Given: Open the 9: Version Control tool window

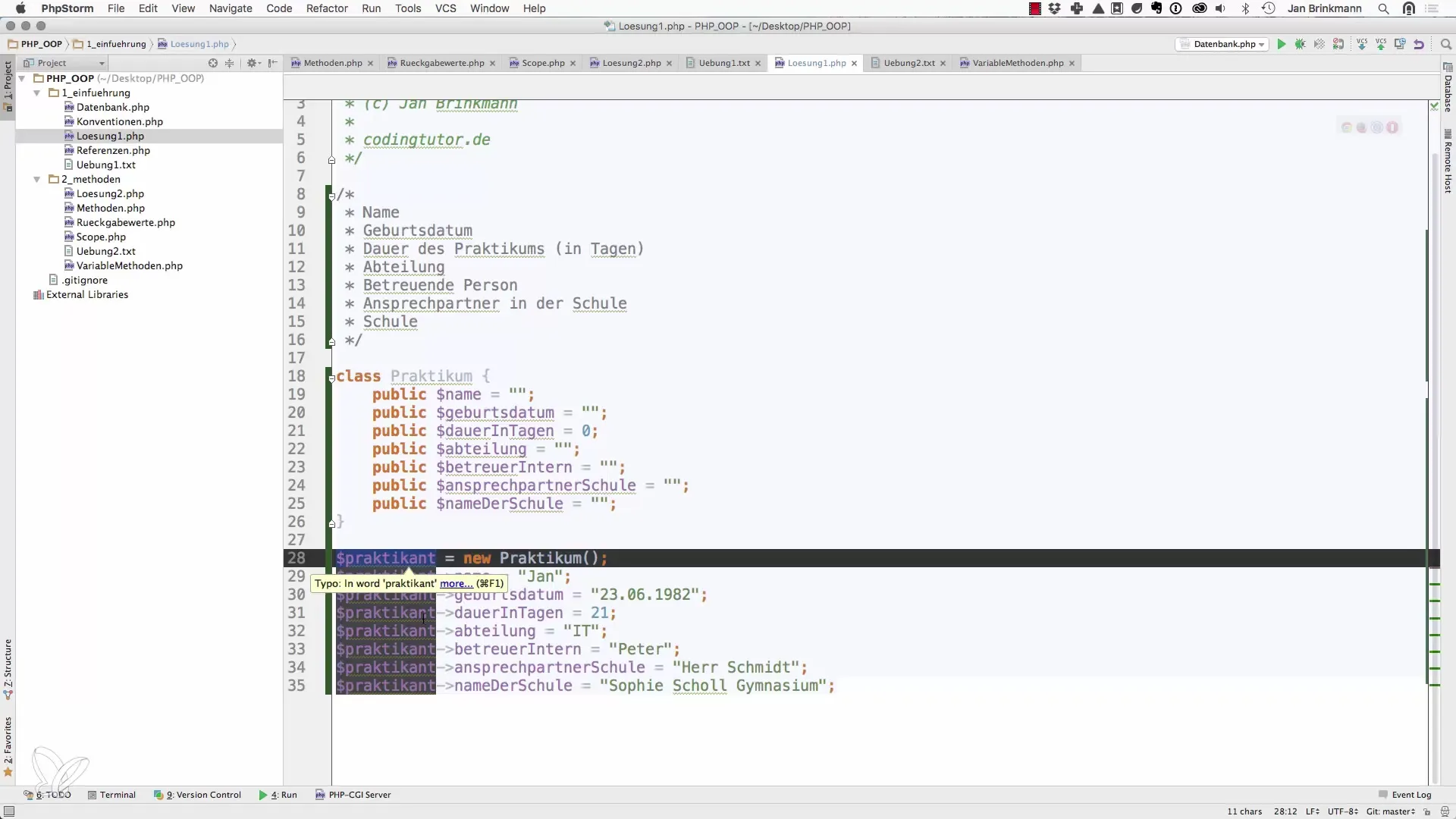Looking at the screenshot, I should (x=197, y=795).
